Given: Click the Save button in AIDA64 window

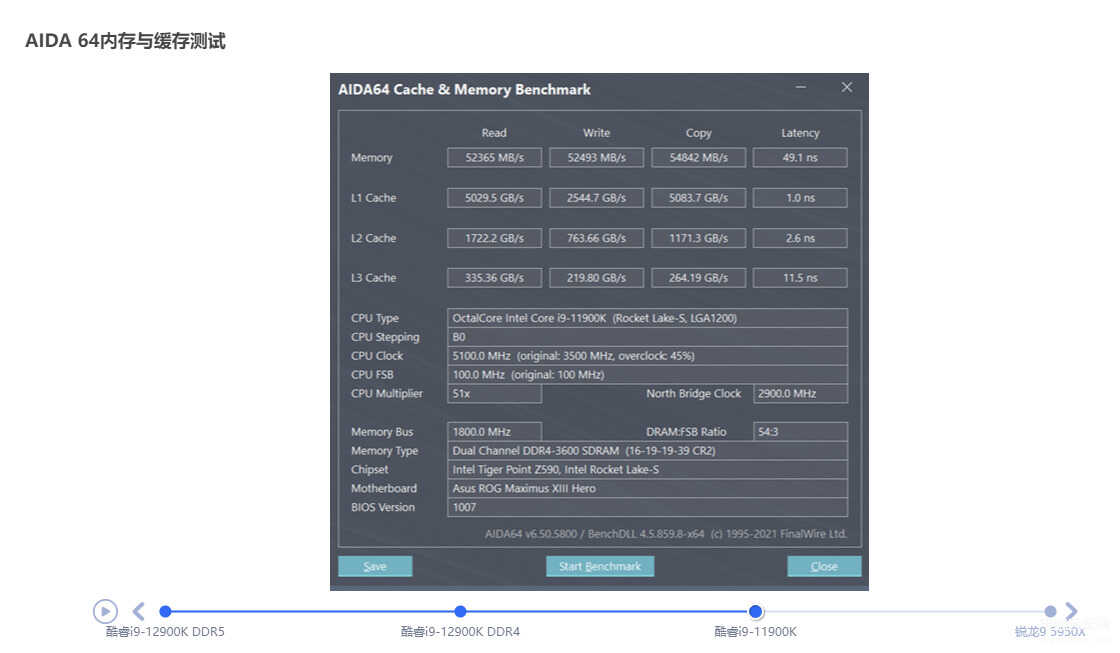Looking at the screenshot, I should [375, 567].
